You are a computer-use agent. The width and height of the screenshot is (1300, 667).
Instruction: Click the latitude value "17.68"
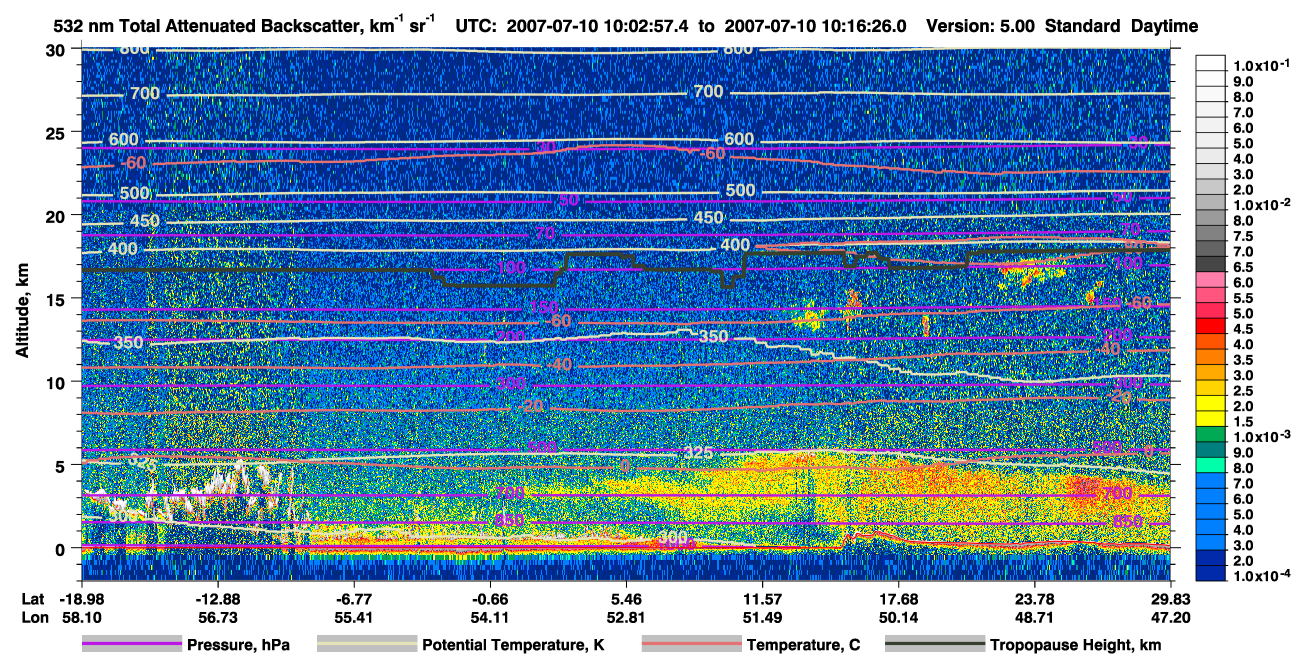point(898,599)
